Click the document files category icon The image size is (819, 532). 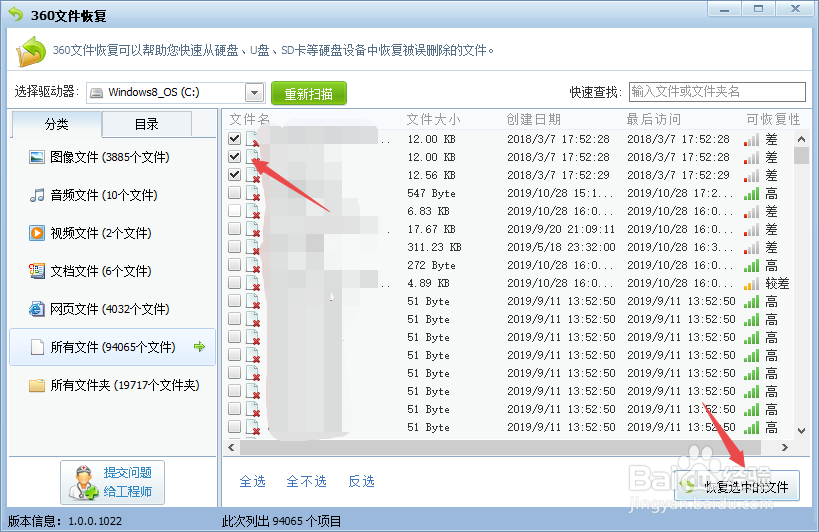(x=37, y=271)
